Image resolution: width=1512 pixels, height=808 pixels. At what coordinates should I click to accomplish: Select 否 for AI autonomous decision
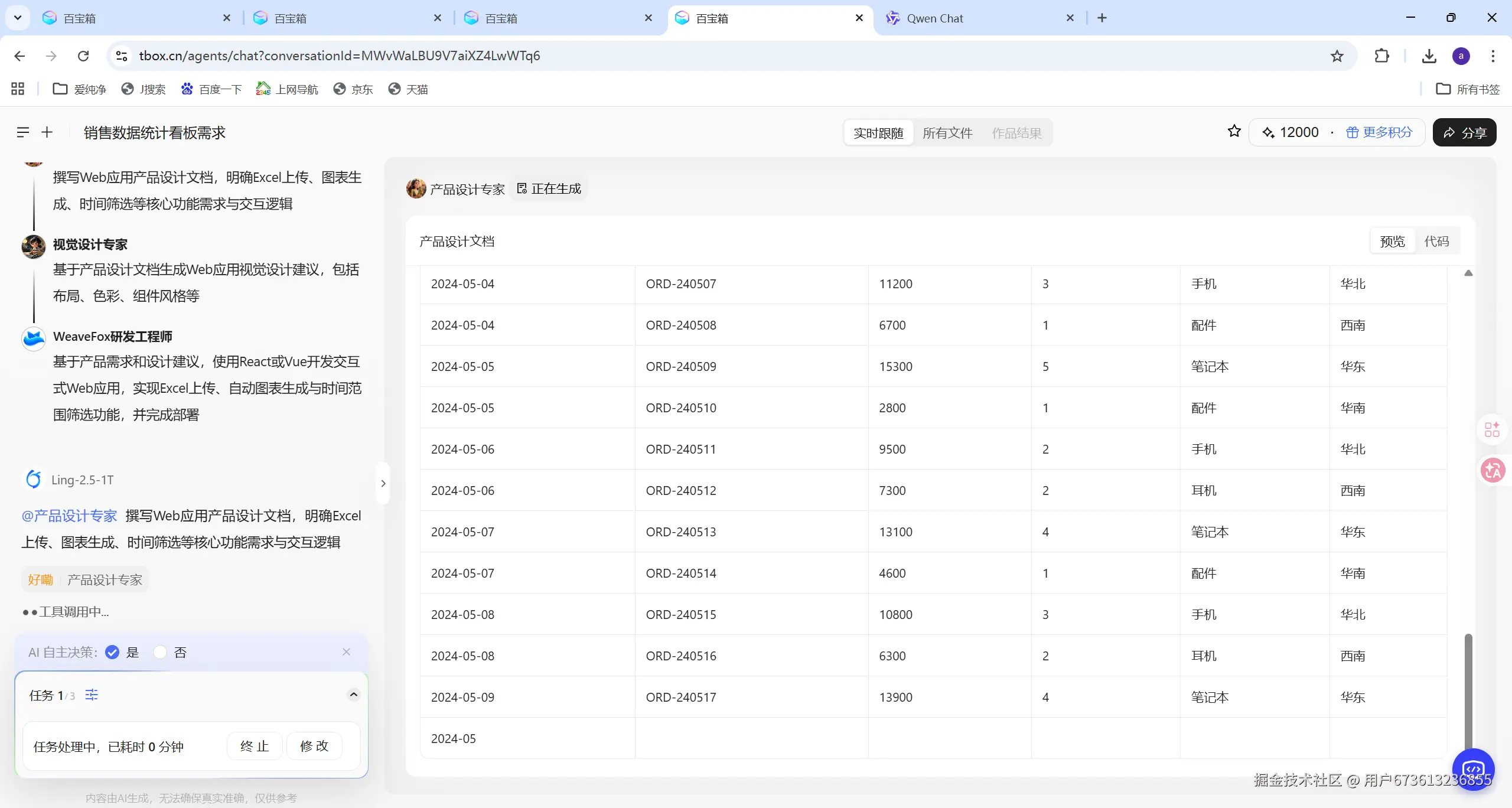[x=160, y=652]
